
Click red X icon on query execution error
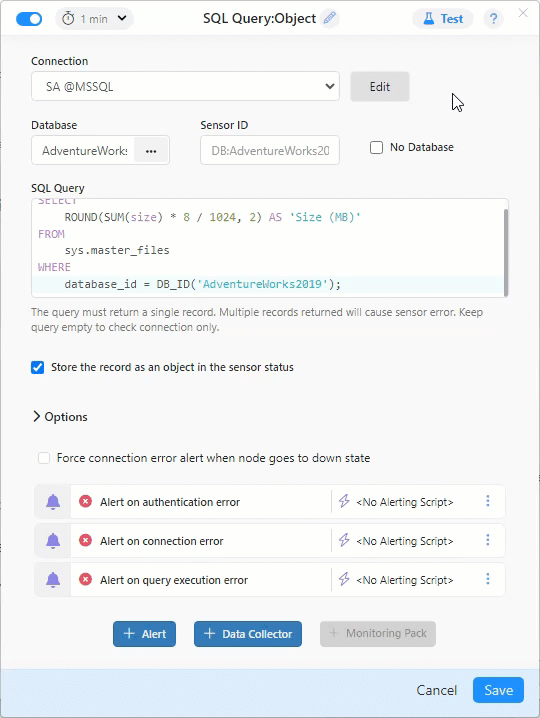[x=85, y=579]
